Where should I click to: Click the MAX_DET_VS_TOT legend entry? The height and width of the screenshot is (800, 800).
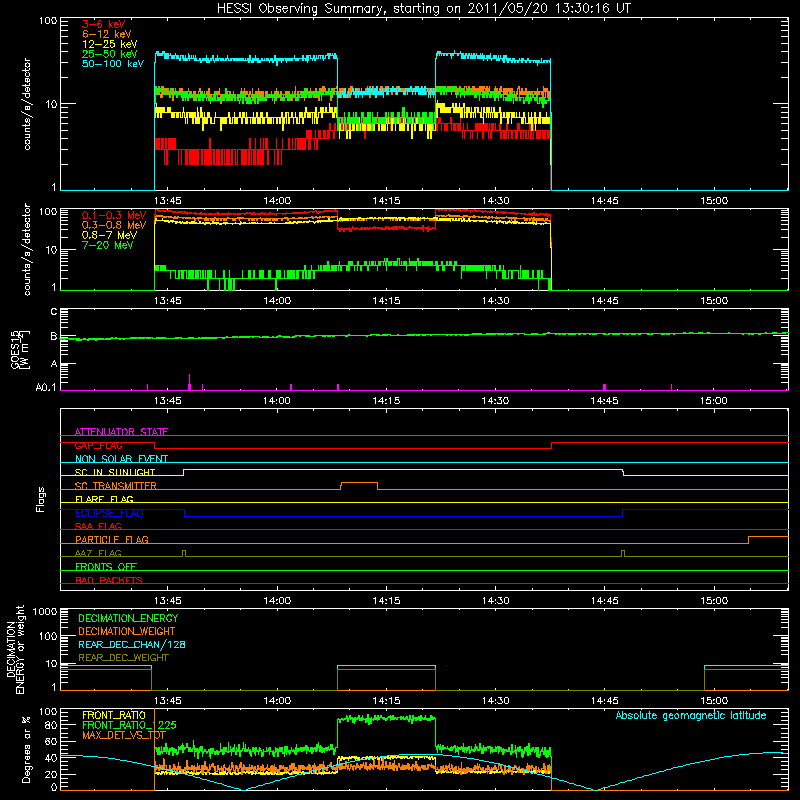(x=123, y=735)
